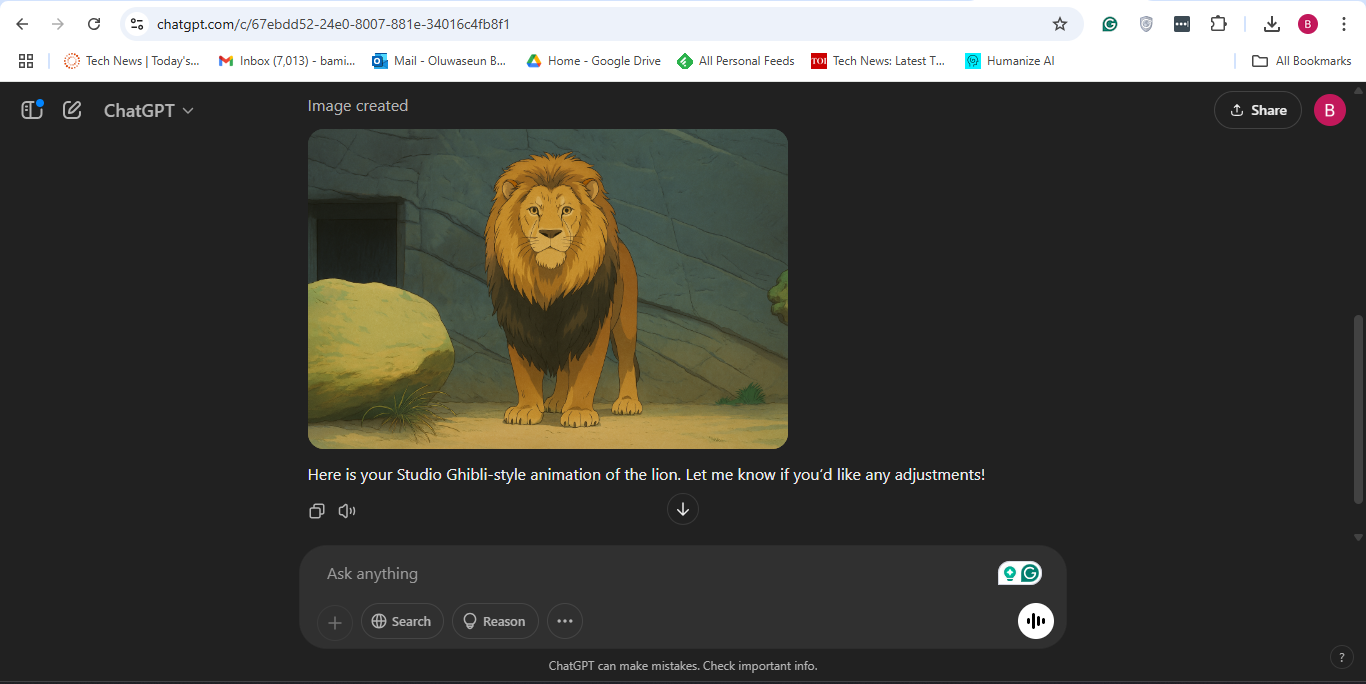Start a new chat with compose icon
1366x684 pixels.
pyautogui.click(x=72, y=110)
